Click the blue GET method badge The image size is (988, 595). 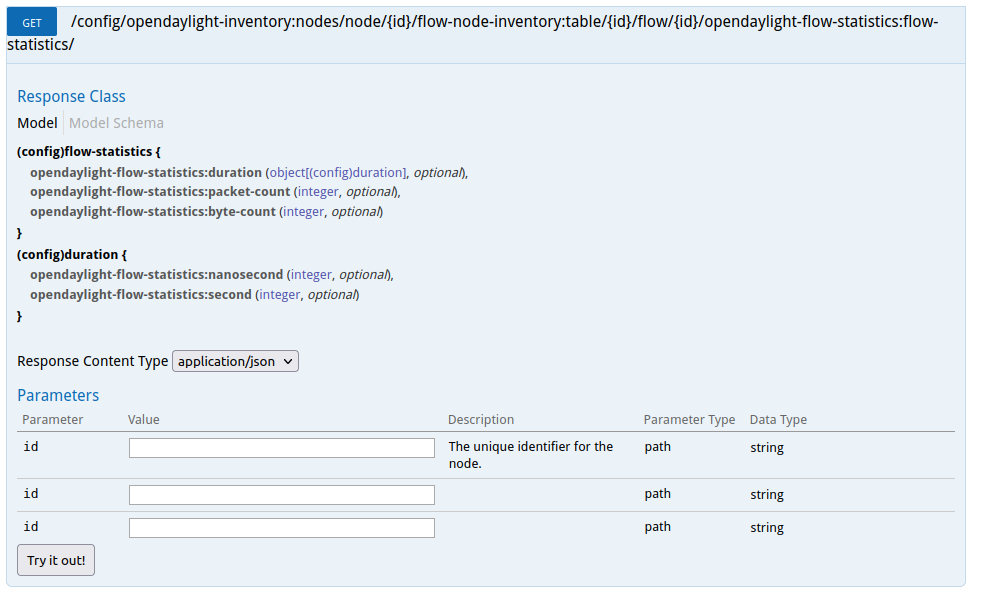point(32,22)
